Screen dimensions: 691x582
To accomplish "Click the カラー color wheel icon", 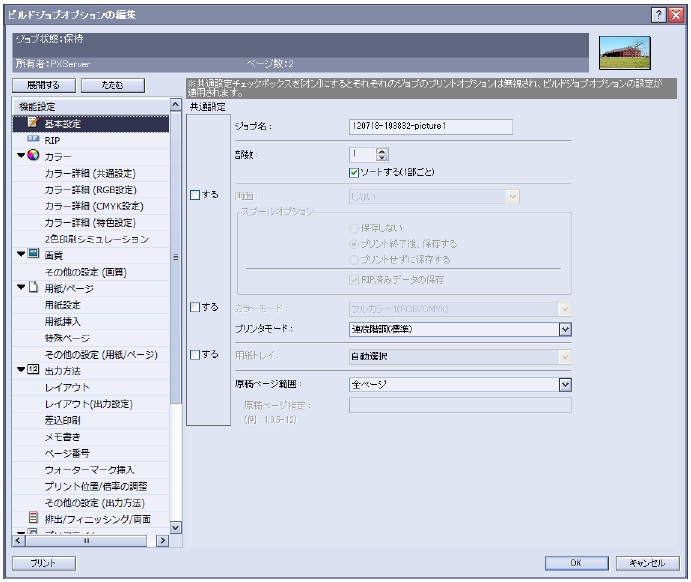I will tap(32, 157).
